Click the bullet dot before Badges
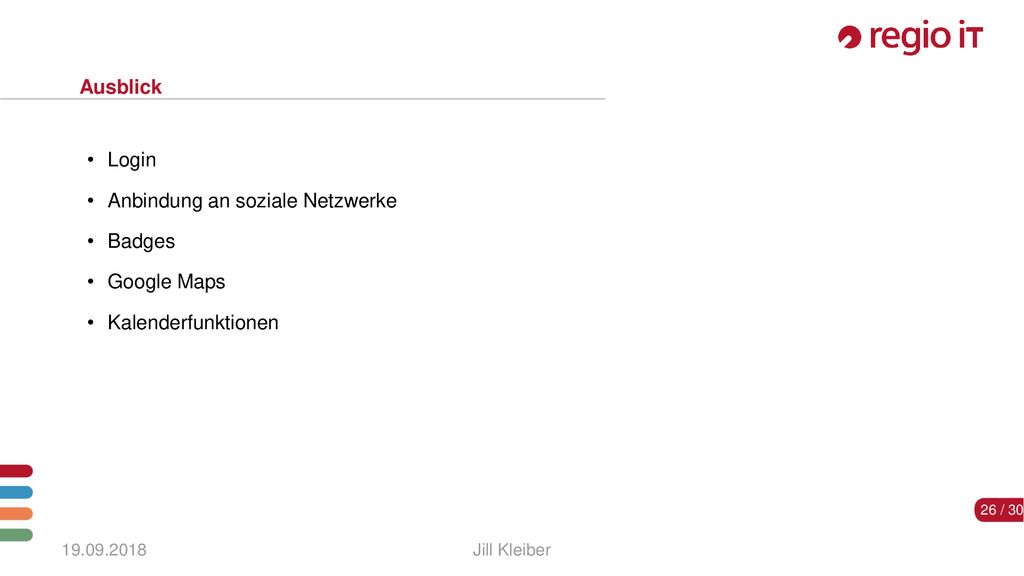The width and height of the screenshot is (1024, 576). (91, 241)
